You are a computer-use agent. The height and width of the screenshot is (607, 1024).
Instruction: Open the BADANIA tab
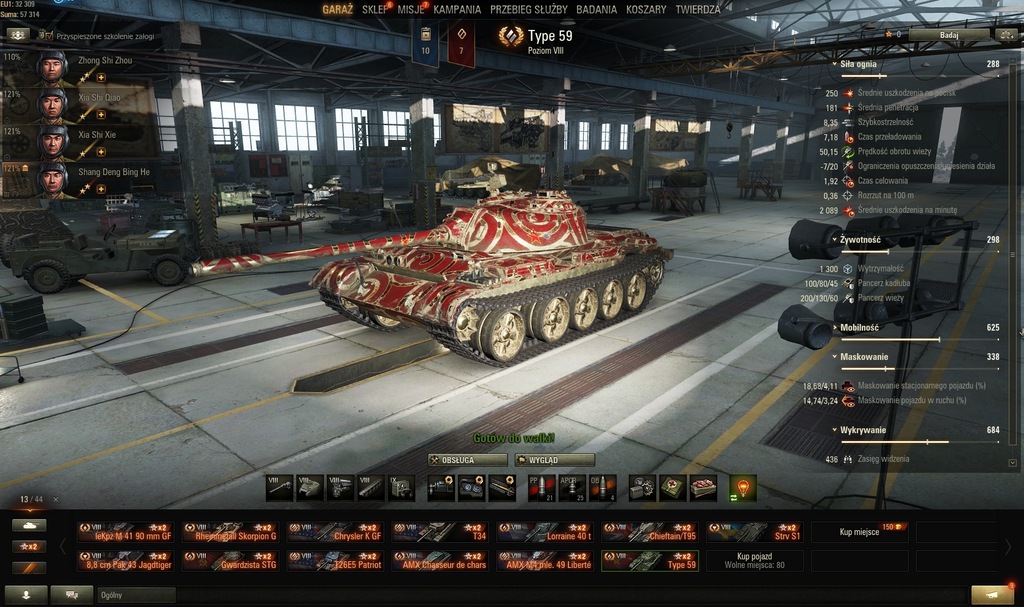coord(596,9)
